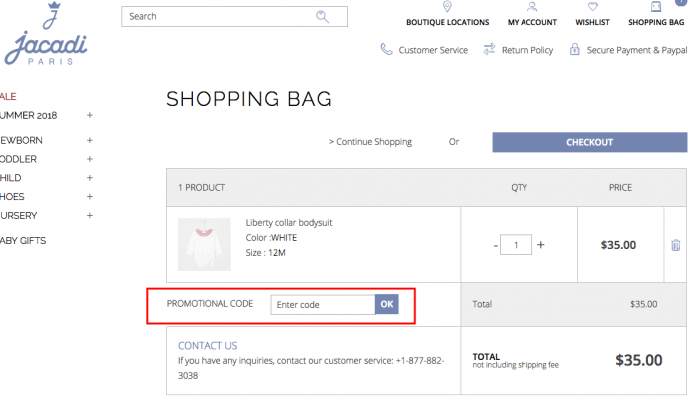Open Boutique Locations pin icon

[x=447, y=6]
